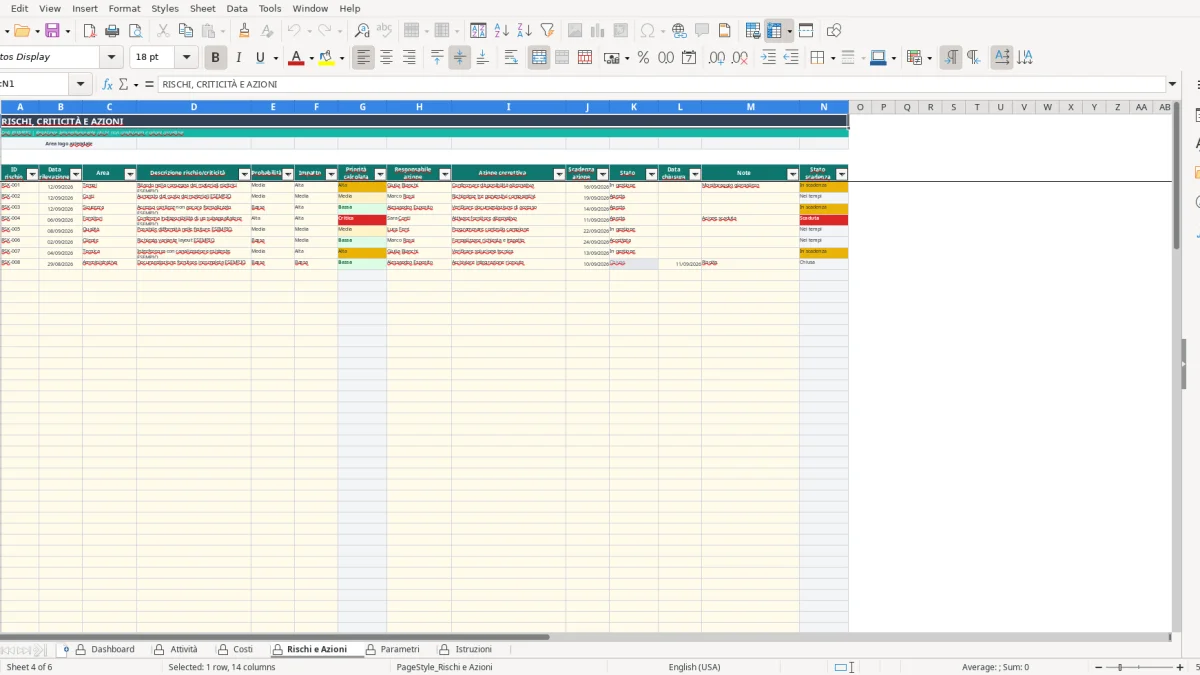Apply yellow highlighting color

point(327,58)
